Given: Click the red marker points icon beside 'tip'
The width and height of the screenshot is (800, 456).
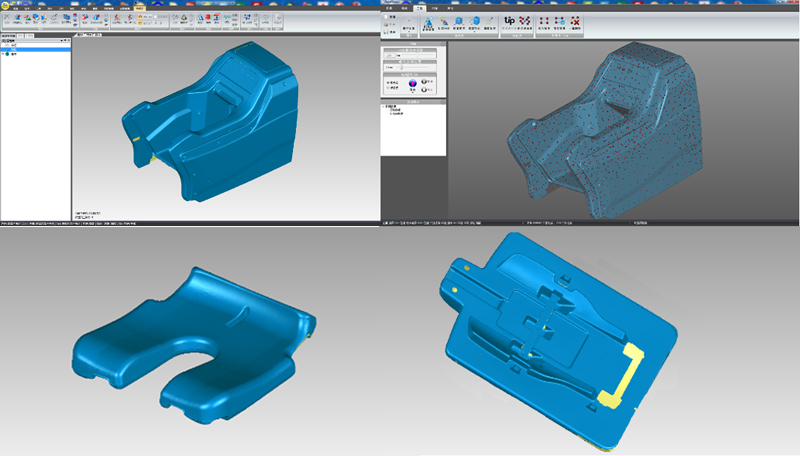Looking at the screenshot, I should (x=523, y=19).
